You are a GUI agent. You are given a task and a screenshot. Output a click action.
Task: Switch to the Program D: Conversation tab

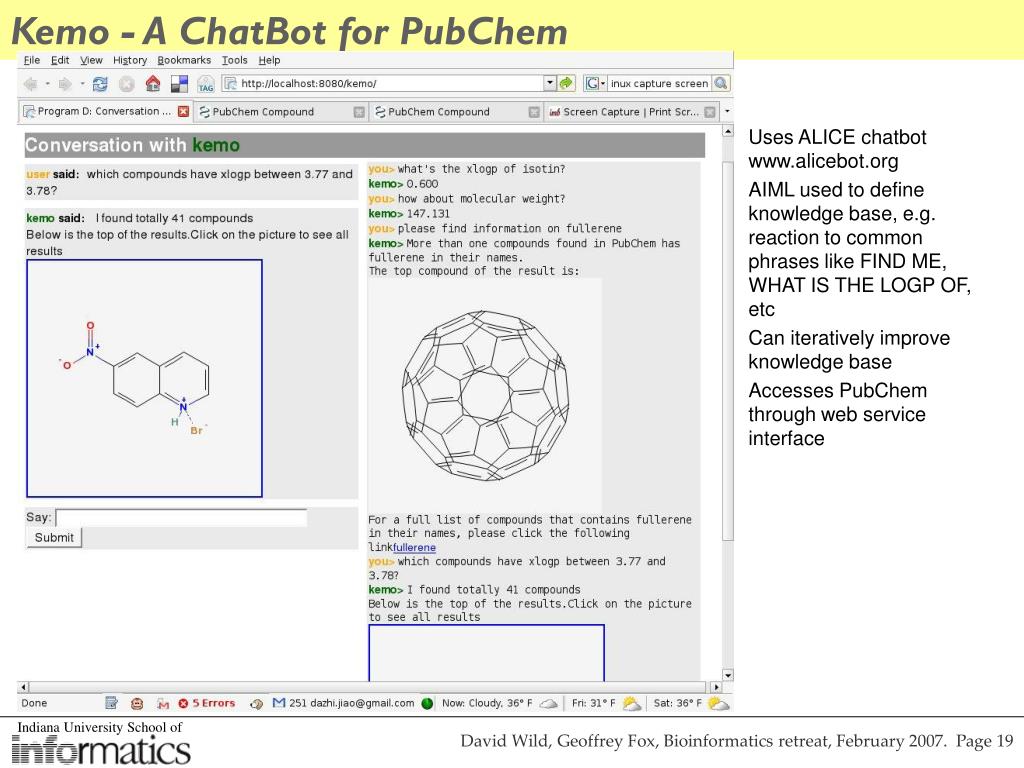tap(106, 112)
